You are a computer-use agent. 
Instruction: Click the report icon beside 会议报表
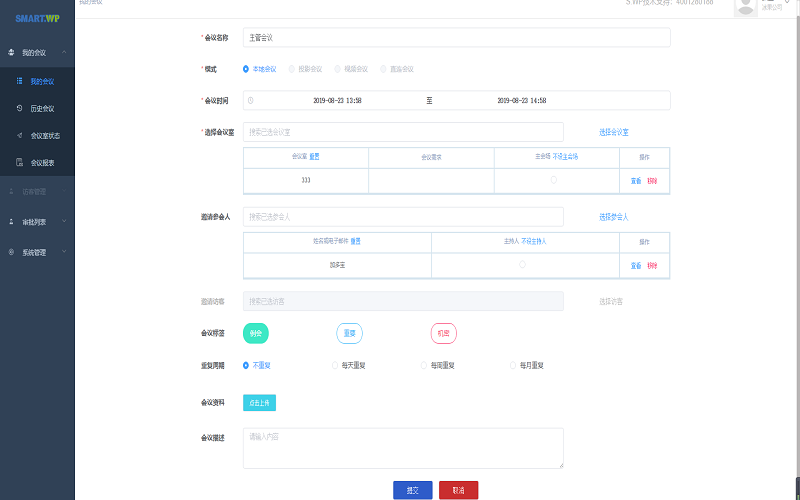[19, 162]
